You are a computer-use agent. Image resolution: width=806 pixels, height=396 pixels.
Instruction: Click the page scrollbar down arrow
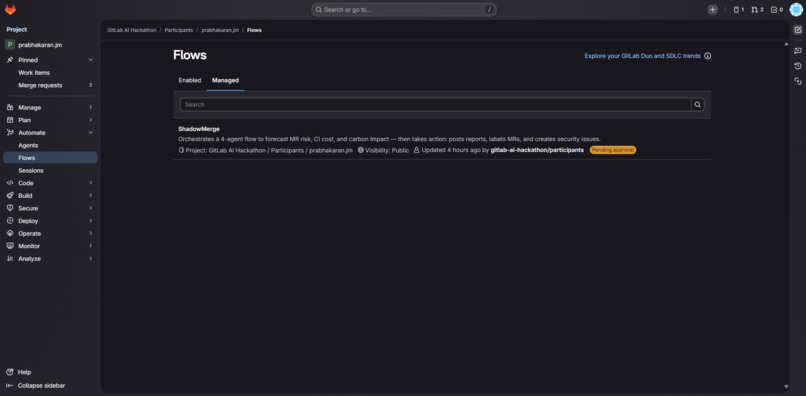pyautogui.click(x=785, y=386)
